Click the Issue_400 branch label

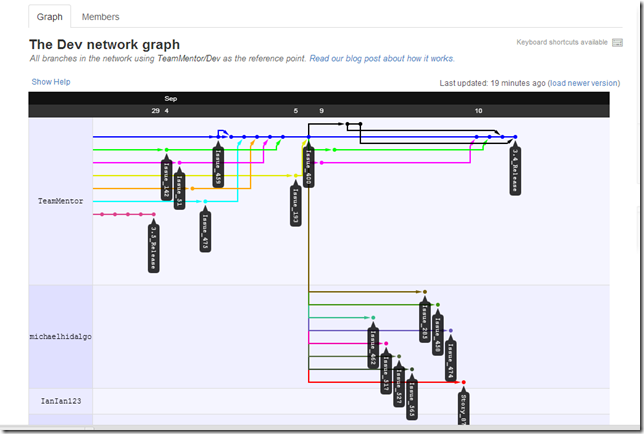point(309,167)
